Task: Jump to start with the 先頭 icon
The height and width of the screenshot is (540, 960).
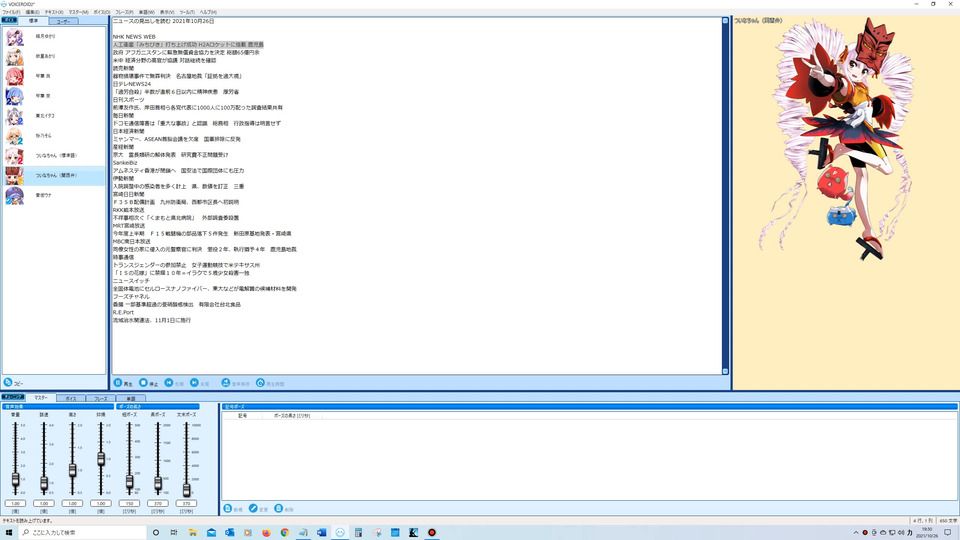Action: [x=169, y=383]
